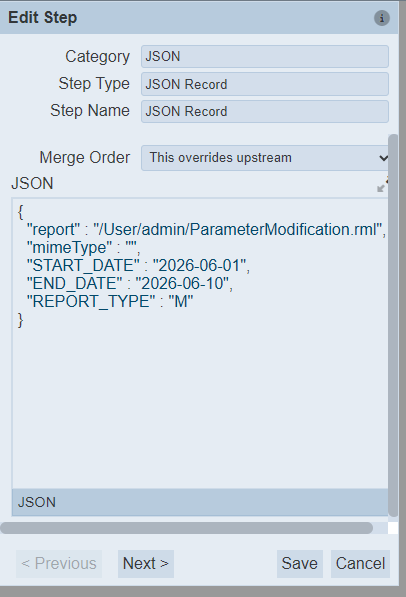This screenshot has height=597, width=406.
Task: Click the Category field showing JSON
Action: tap(265, 56)
